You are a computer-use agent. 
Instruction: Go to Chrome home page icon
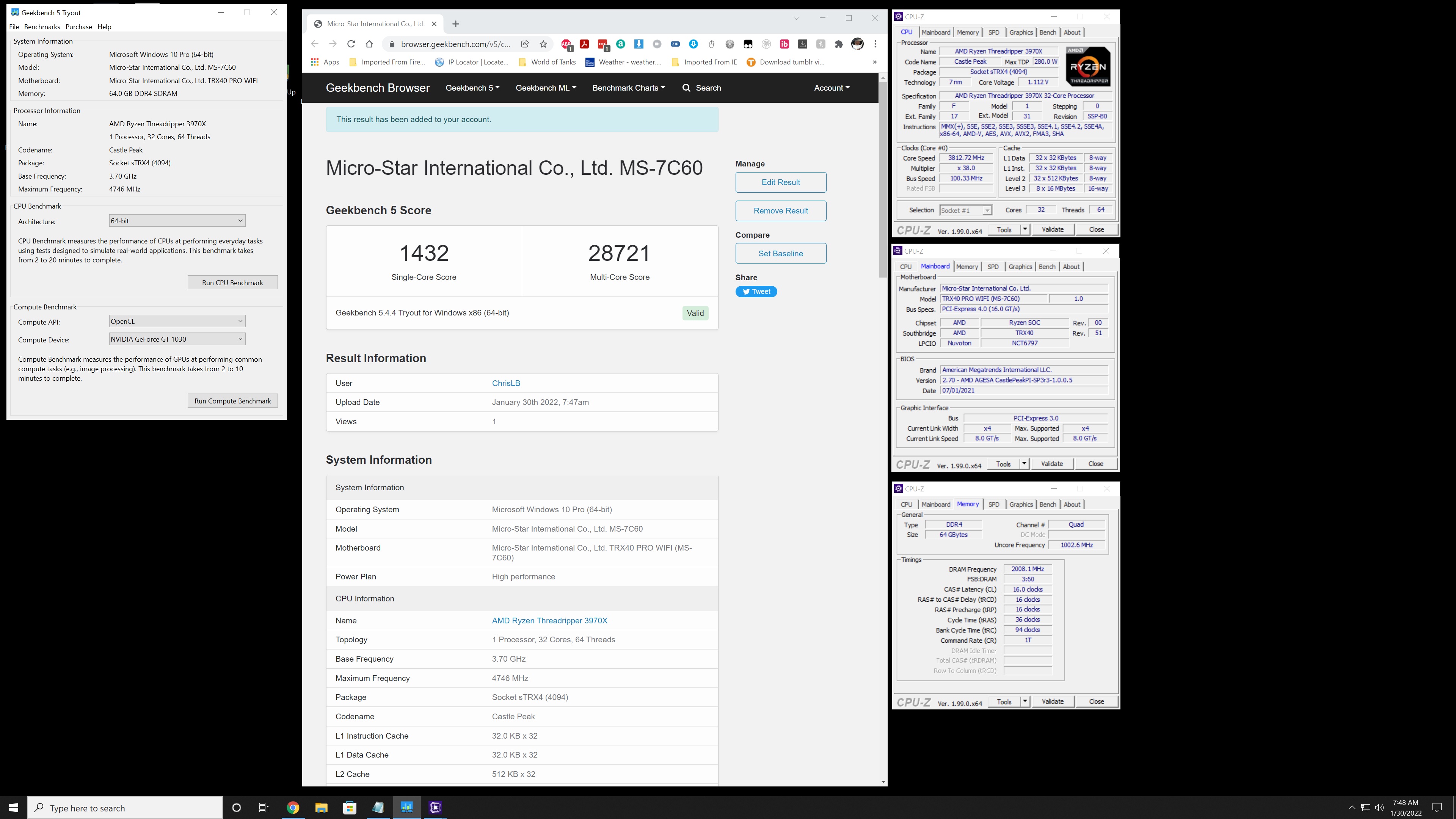[x=369, y=44]
